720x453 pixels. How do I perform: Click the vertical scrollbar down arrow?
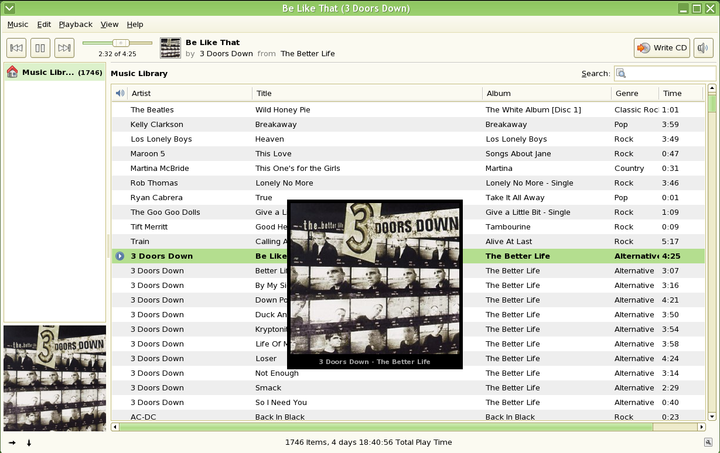[x=712, y=416]
